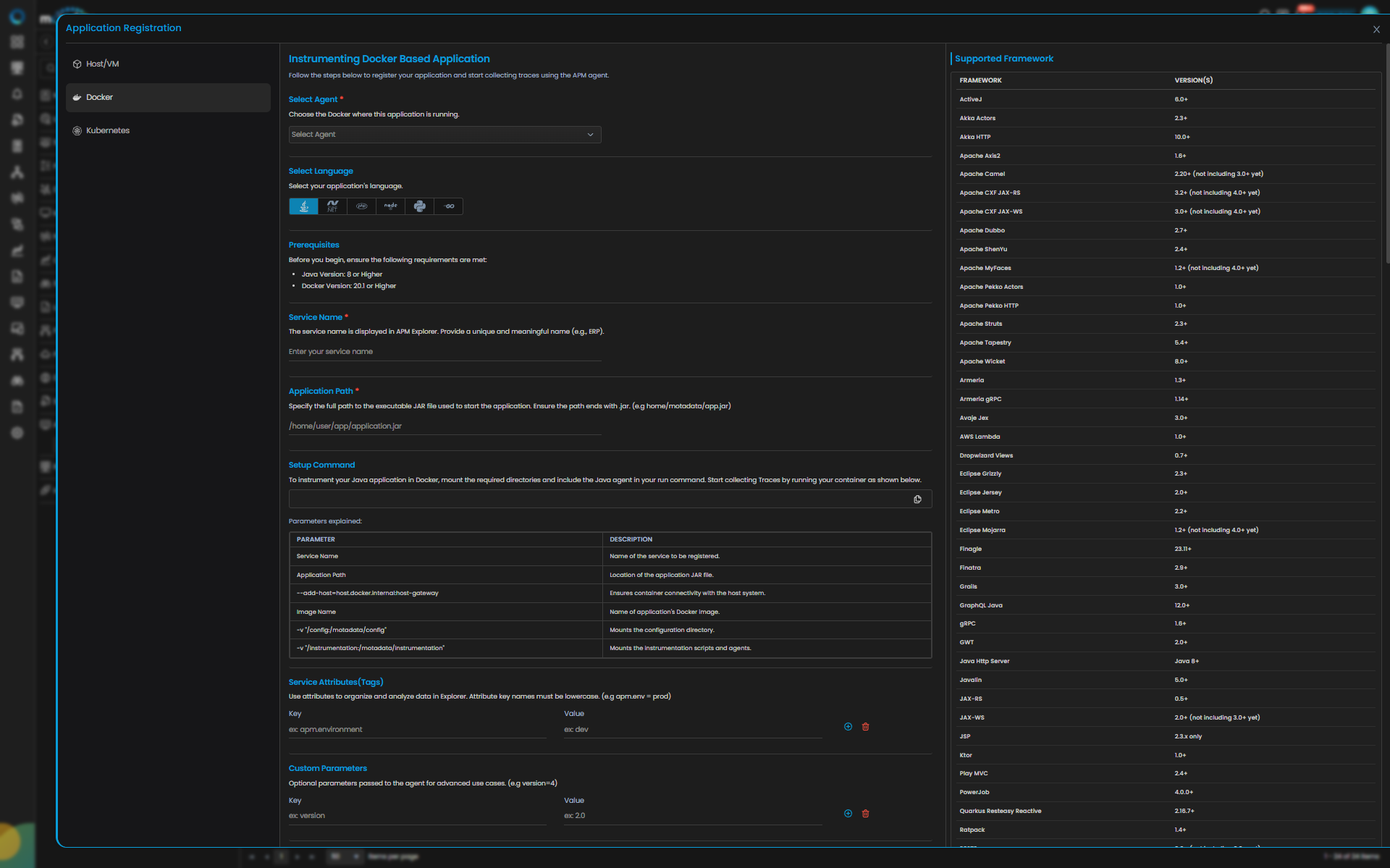Copy the setup command
This screenshot has width=1390, height=868.
(x=917, y=500)
